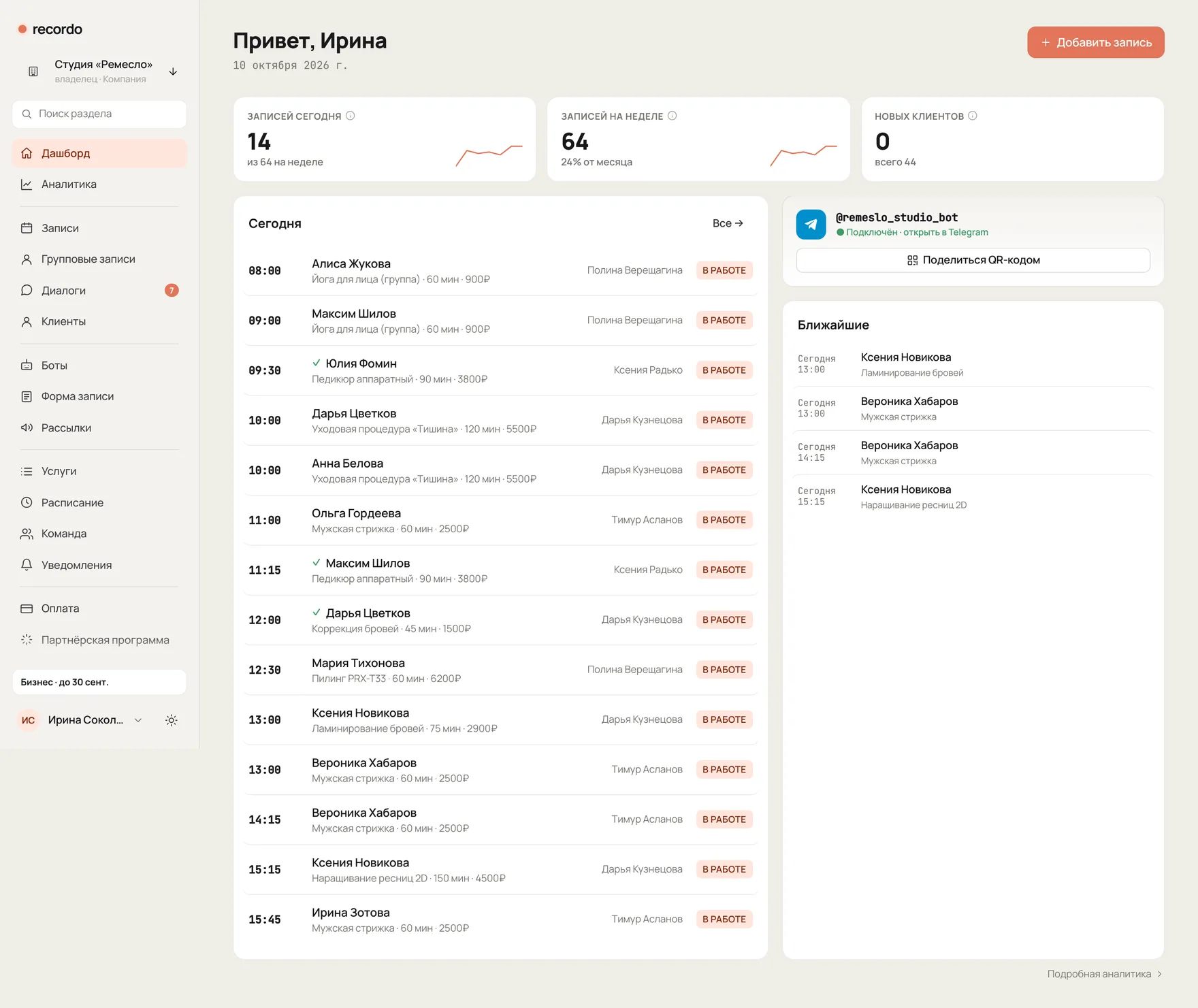
Task: Open info icon for Записей на неделе
Action: (673, 116)
